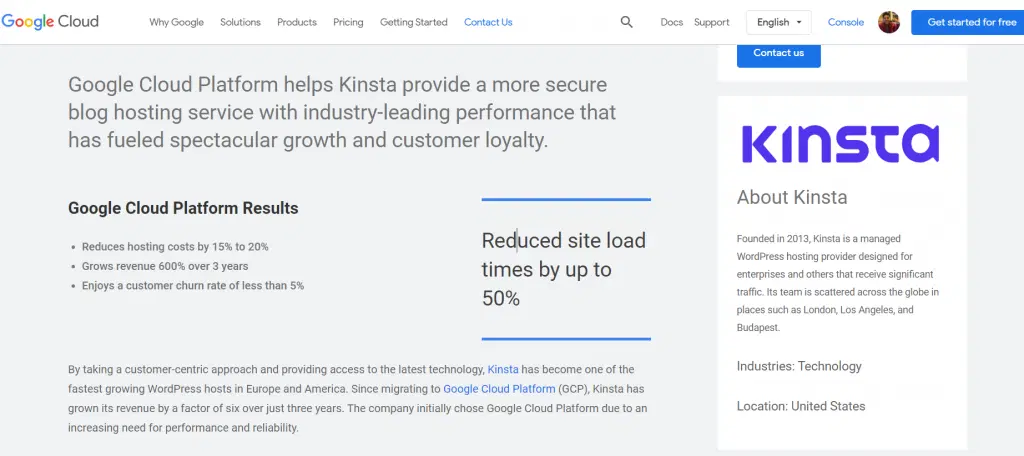Click the About Kinsta heading
This screenshot has width=1024, height=456.
pyautogui.click(x=792, y=197)
